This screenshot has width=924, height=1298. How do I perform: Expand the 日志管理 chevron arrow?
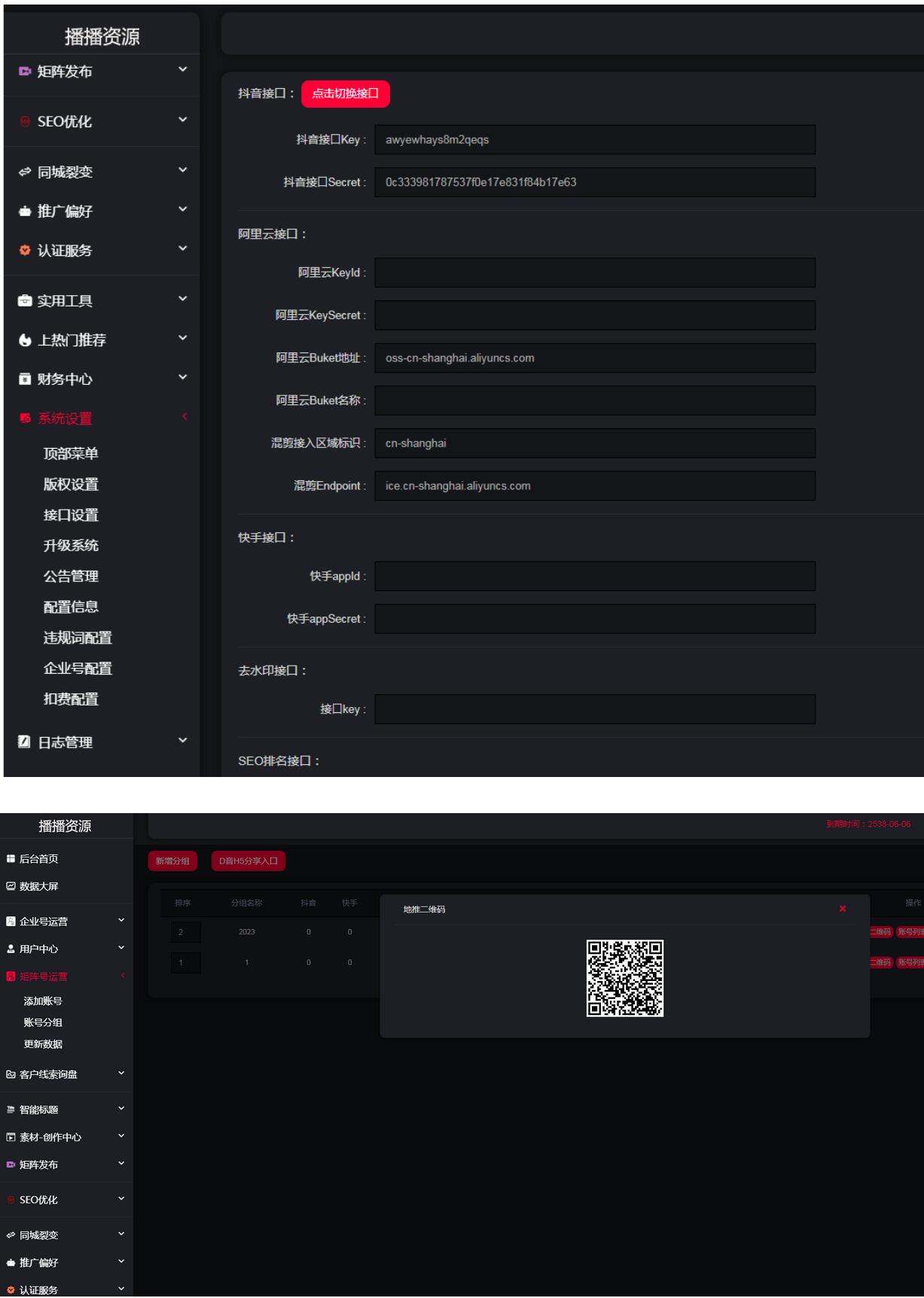tap(182, 740)
